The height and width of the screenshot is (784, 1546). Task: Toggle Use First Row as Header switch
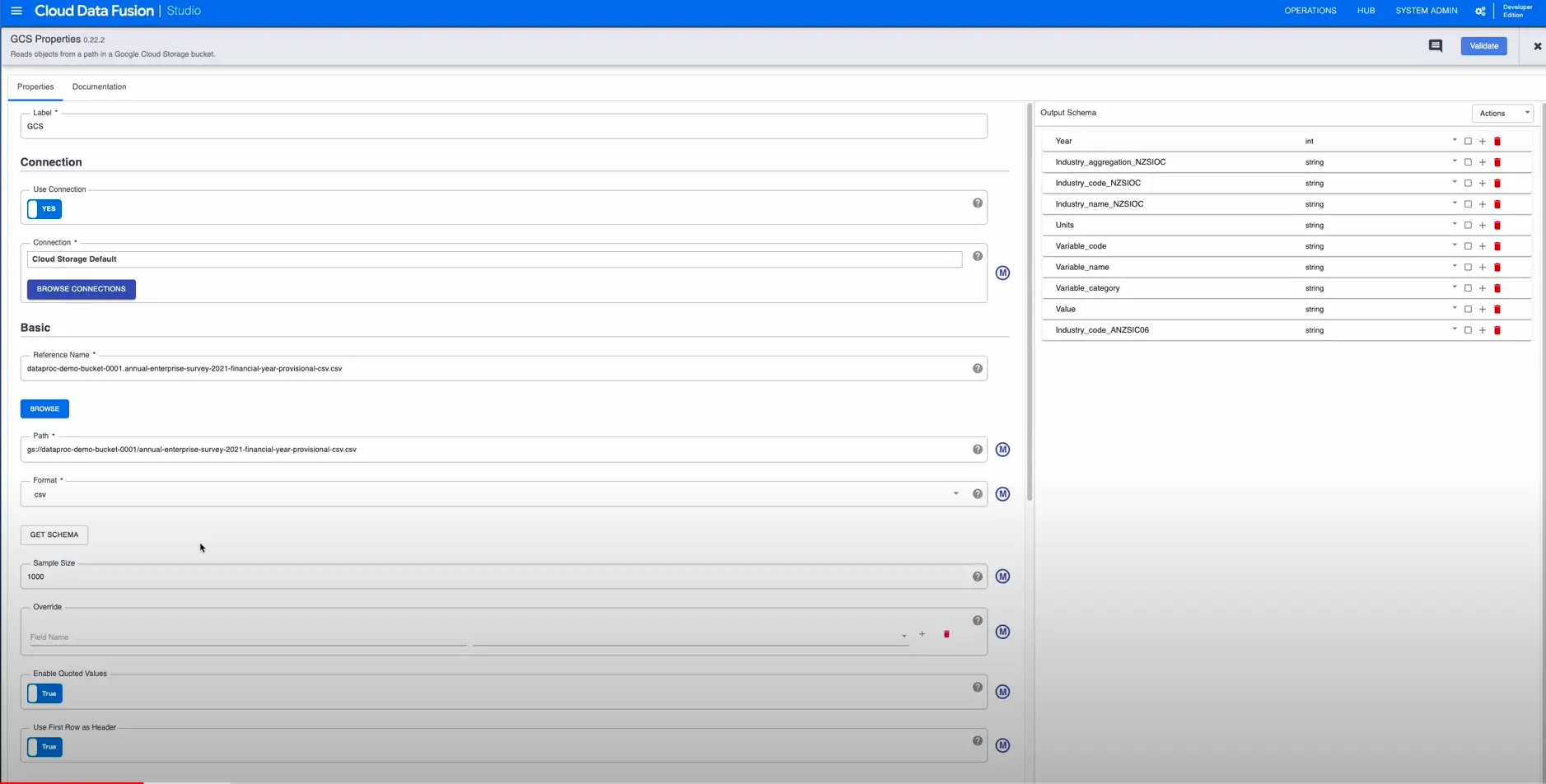click(x=44, y=747)
